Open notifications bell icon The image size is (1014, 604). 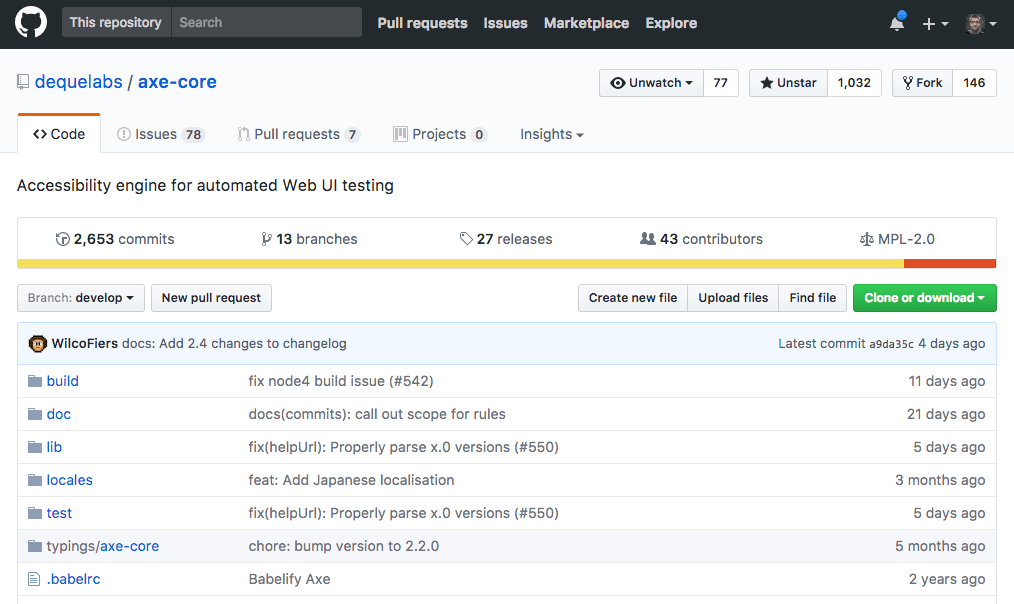pyautogui.click(x=897, y=23)
